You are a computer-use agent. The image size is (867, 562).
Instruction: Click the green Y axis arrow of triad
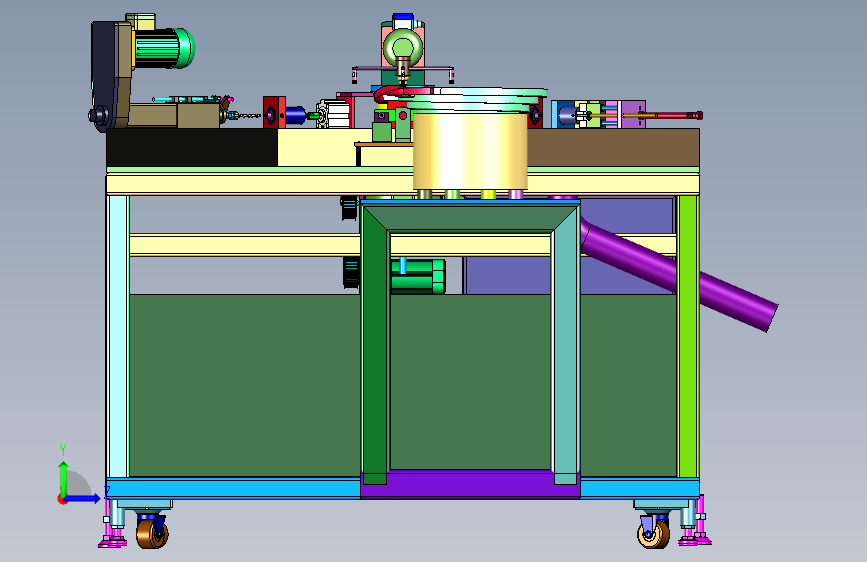(64, 478)
